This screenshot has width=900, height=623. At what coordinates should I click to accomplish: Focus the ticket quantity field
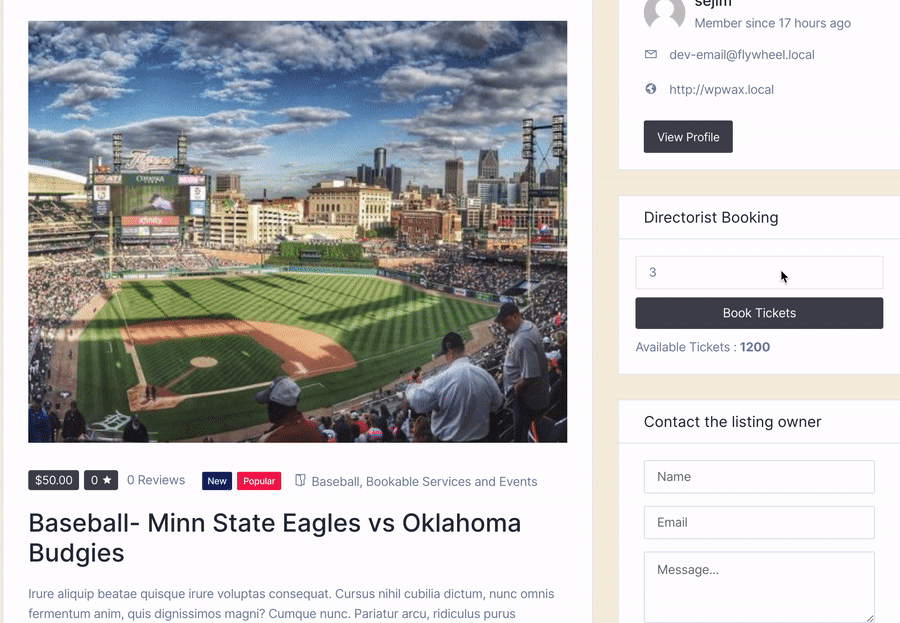[x=759, y=272]
